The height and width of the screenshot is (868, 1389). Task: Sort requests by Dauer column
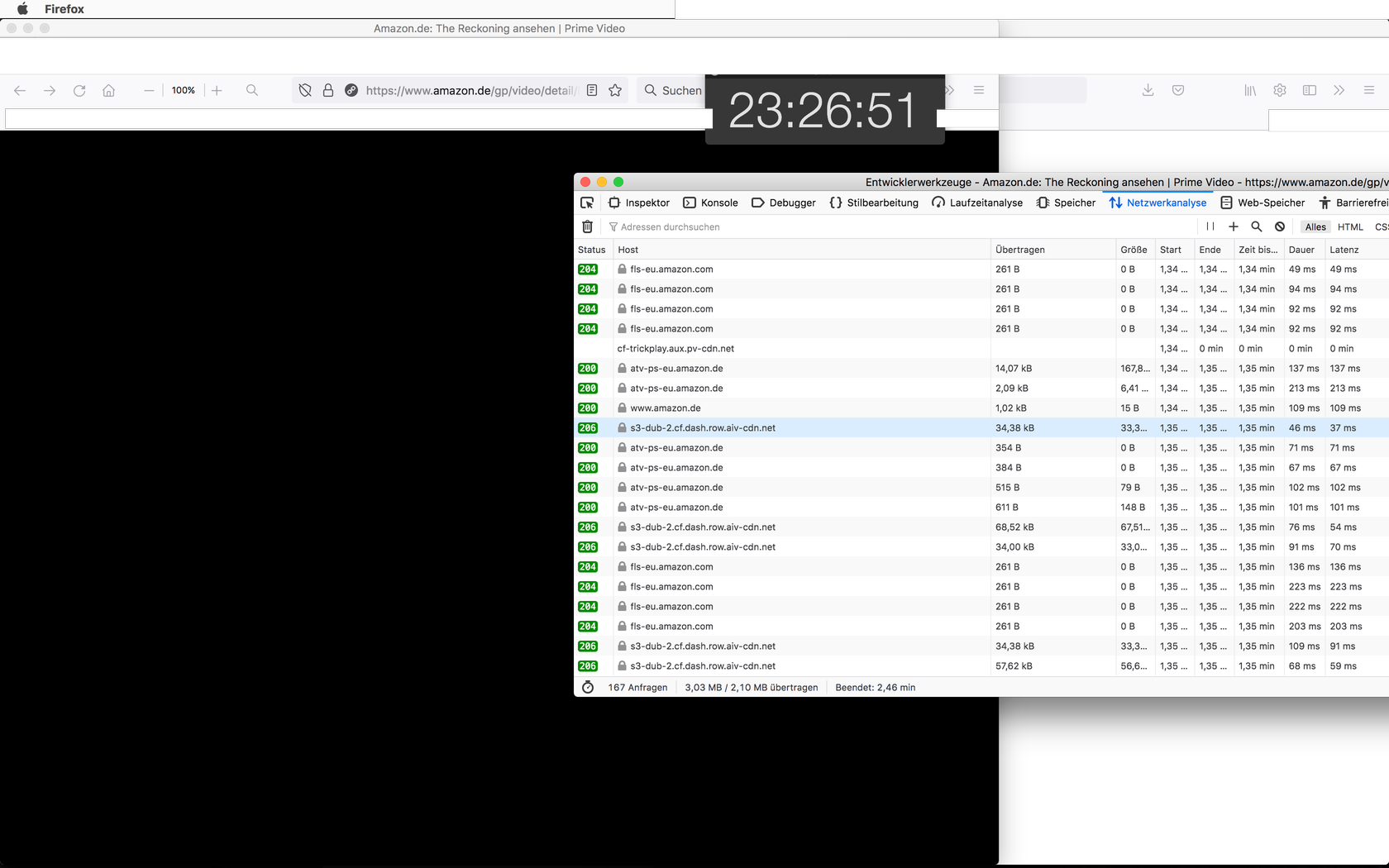pos(1305,250)
